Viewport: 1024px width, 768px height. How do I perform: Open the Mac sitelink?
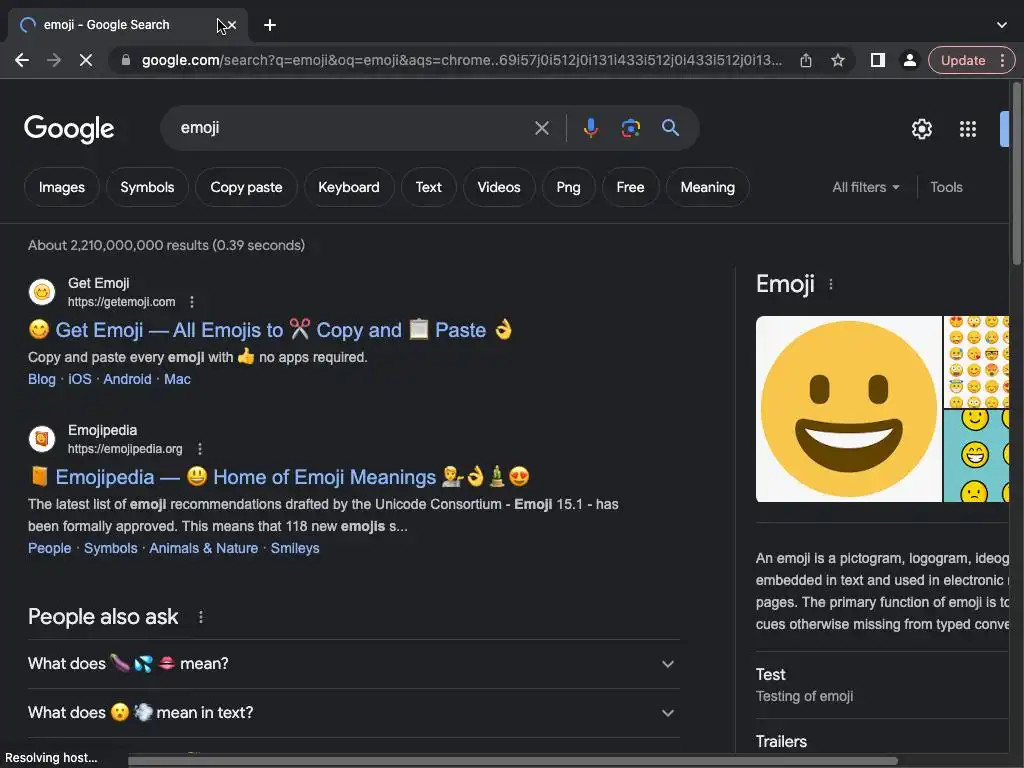[x=177, y=379]
